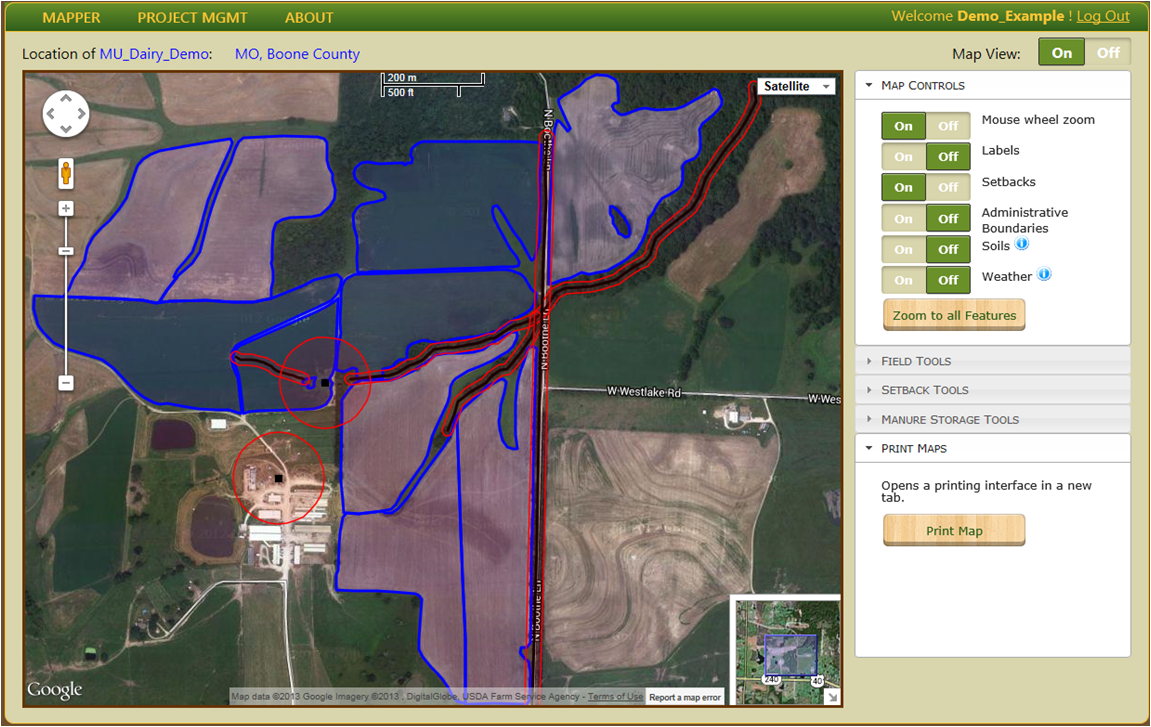Open the Satellite map type dropdown
Viewport: 1151px width, 727px height.
(796, 86)
